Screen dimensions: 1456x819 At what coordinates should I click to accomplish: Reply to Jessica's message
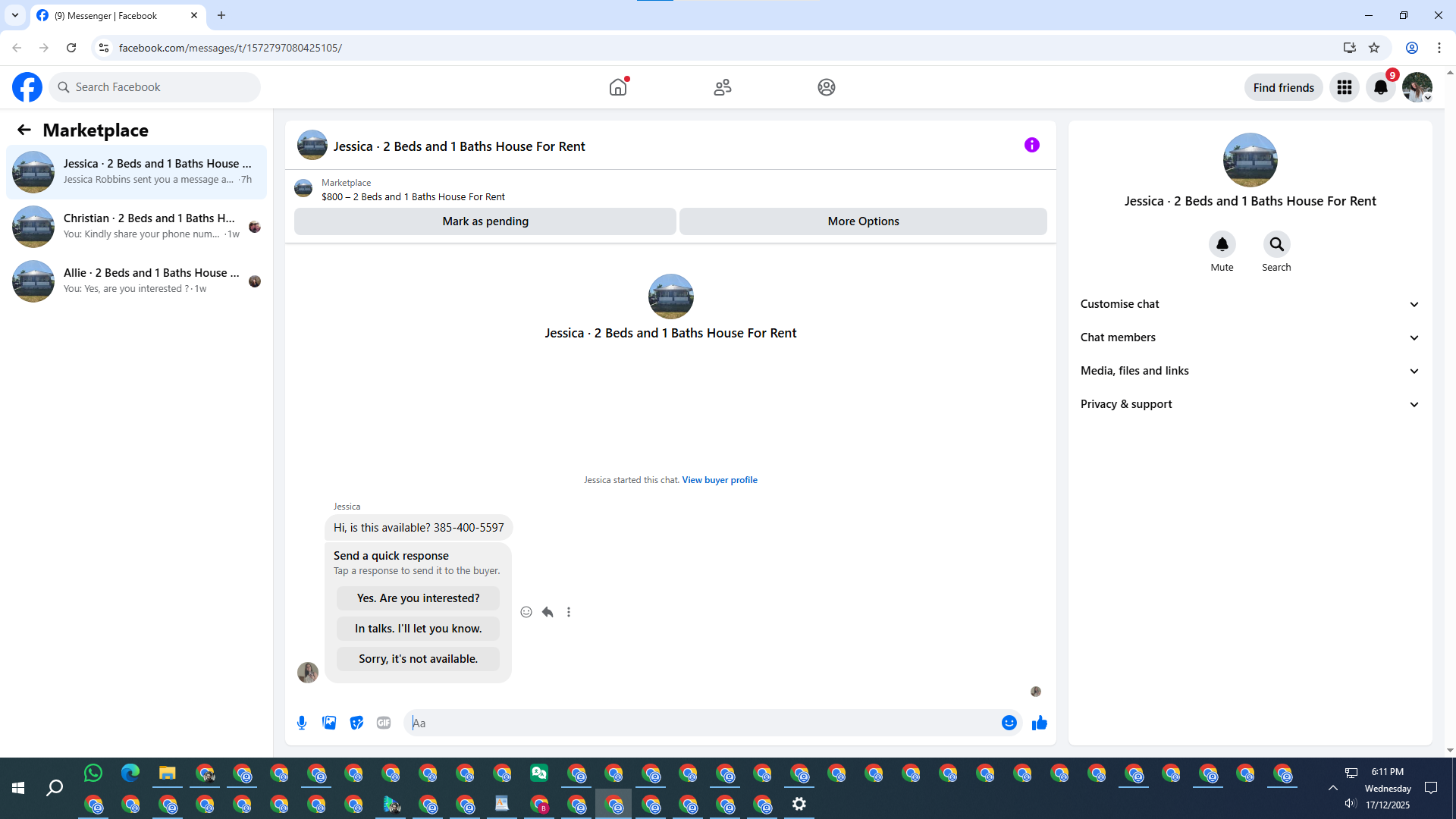coord(548,612)
